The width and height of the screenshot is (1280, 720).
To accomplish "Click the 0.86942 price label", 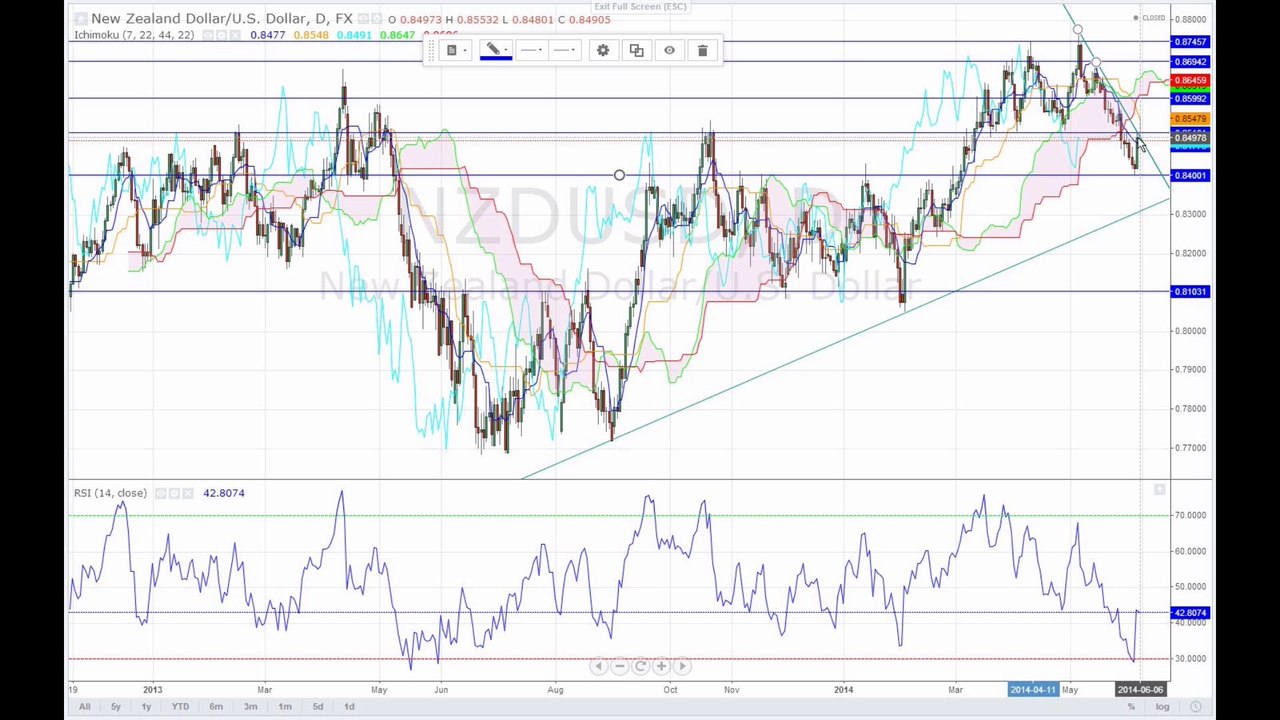I will pos(1190,62).
